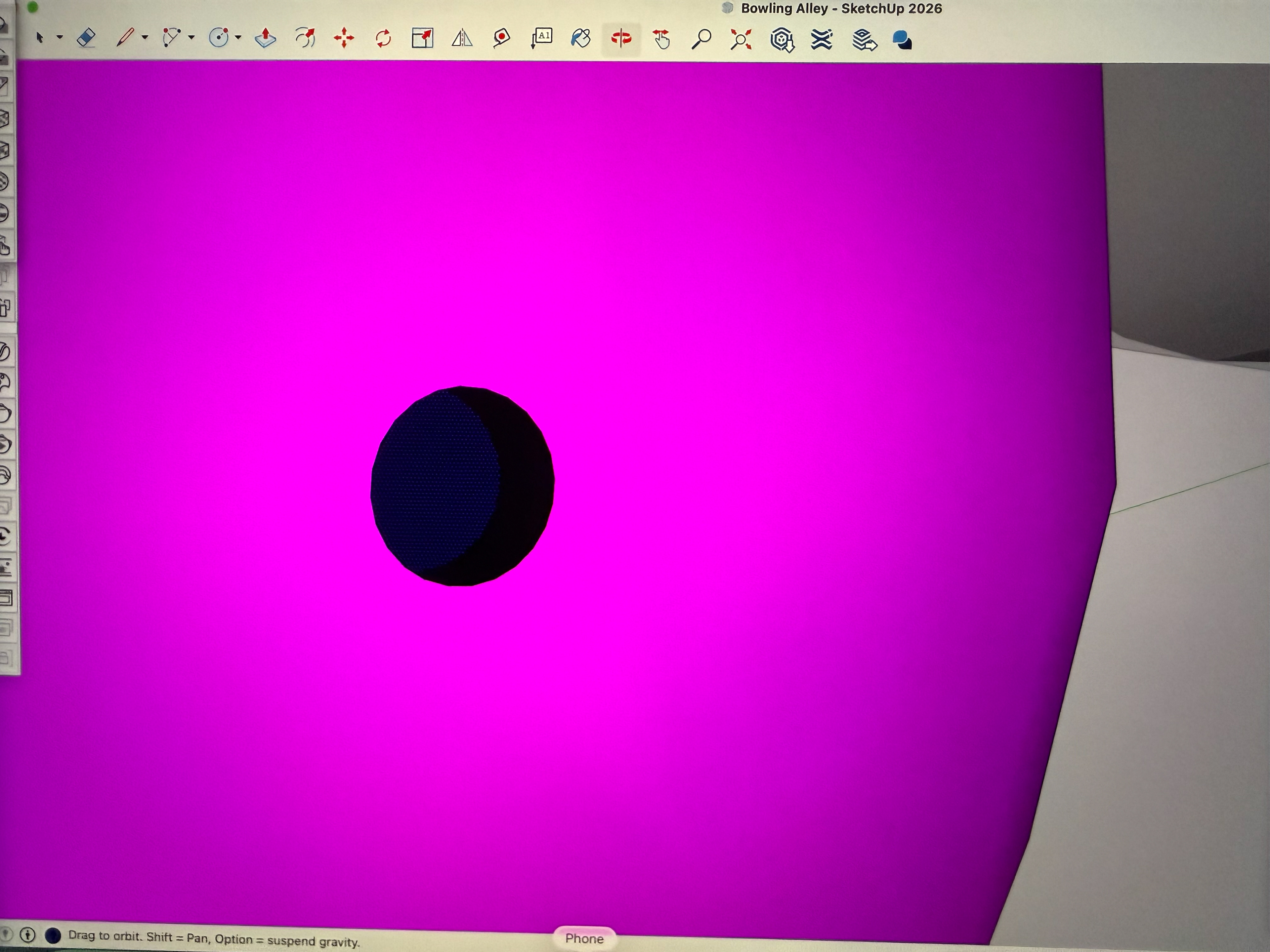
Task: Click the Phone label button
Action: tap(584, 938)
